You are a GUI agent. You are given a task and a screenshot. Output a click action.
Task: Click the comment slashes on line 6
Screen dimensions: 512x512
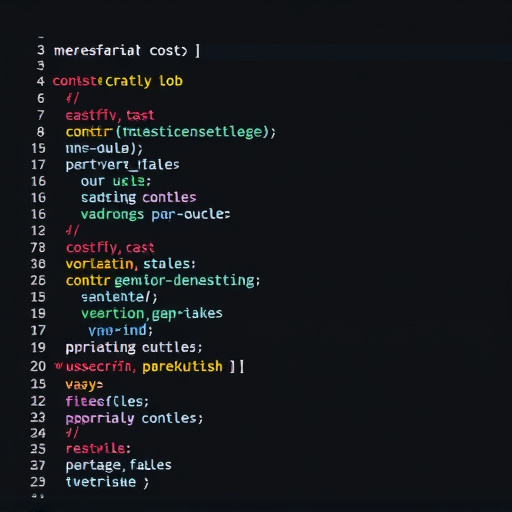pyautogui.click(x=72, y=98)
